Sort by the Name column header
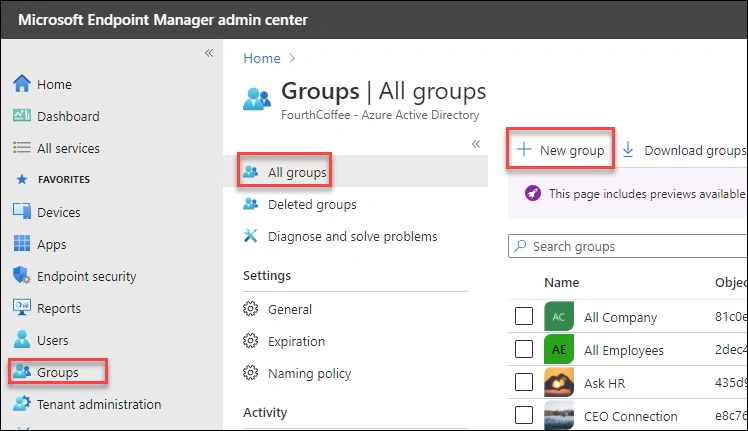The height and width of the screenshot is (431, 748). tap(561, 282)
